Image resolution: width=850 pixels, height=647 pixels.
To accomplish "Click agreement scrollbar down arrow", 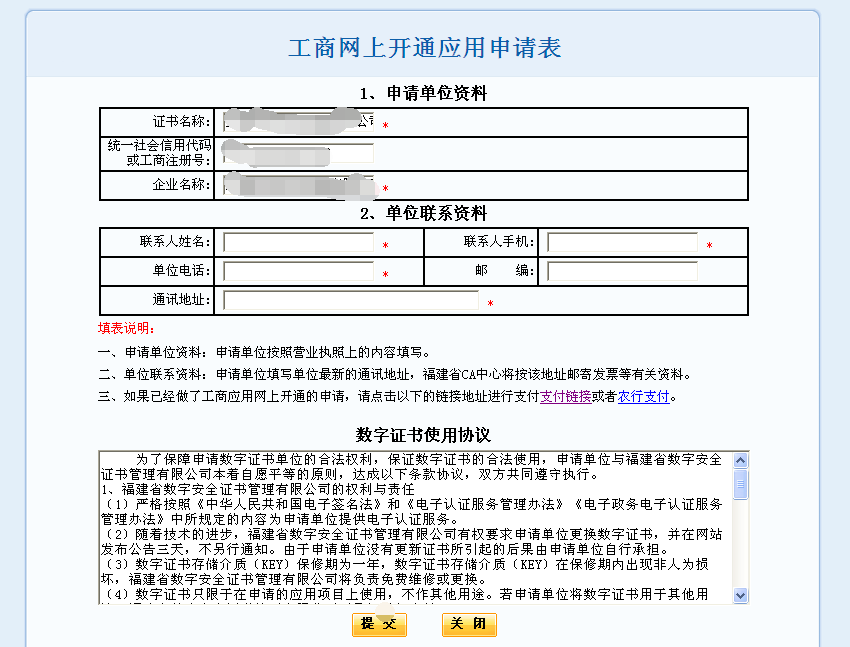I will (740, 596).
